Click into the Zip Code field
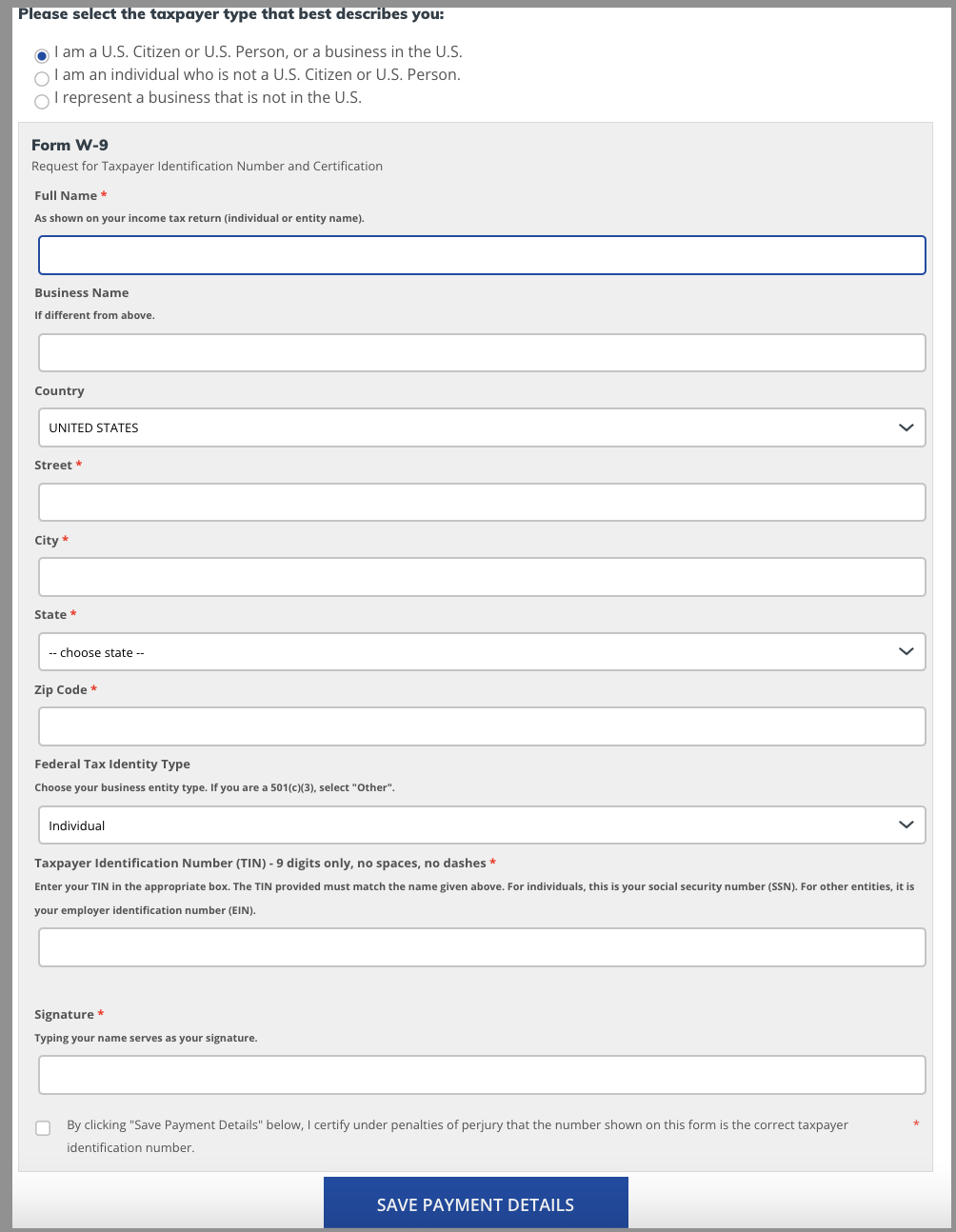 coord(482,725)
